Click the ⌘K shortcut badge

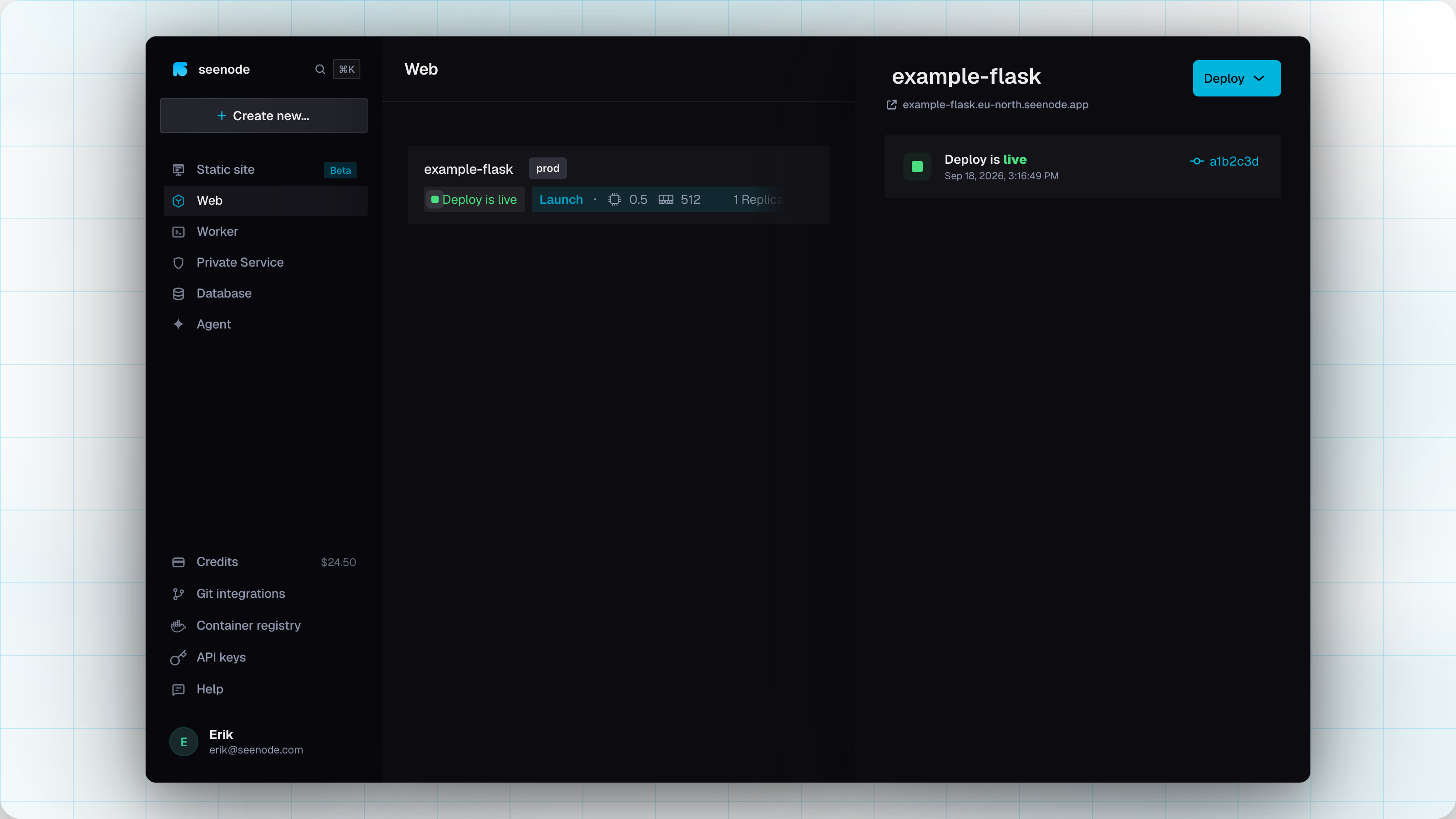pyautogui.click(x=346, y=69)
